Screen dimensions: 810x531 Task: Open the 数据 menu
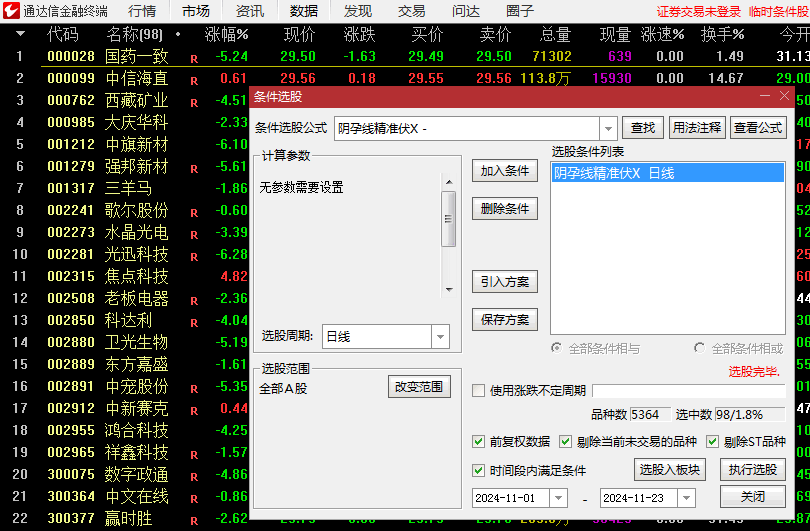304,11
